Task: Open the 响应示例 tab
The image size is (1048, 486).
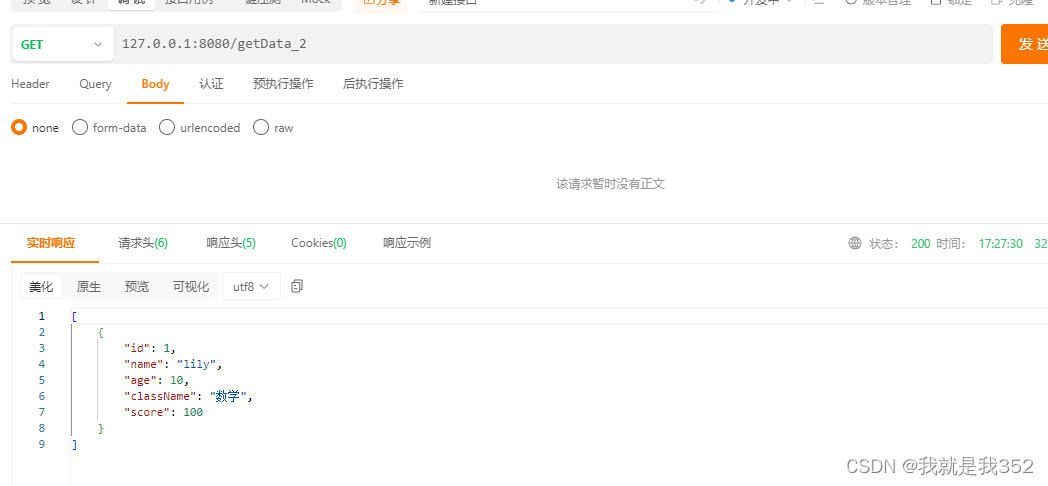Action: pyautogui.click(x=407, y=243)
